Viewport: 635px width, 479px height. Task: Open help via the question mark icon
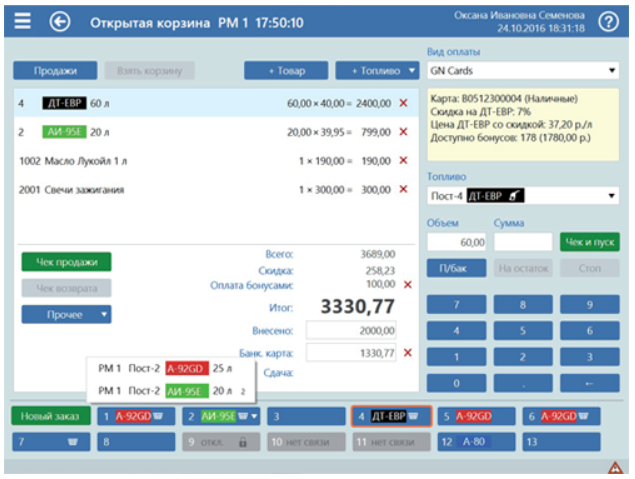(608, 21)
